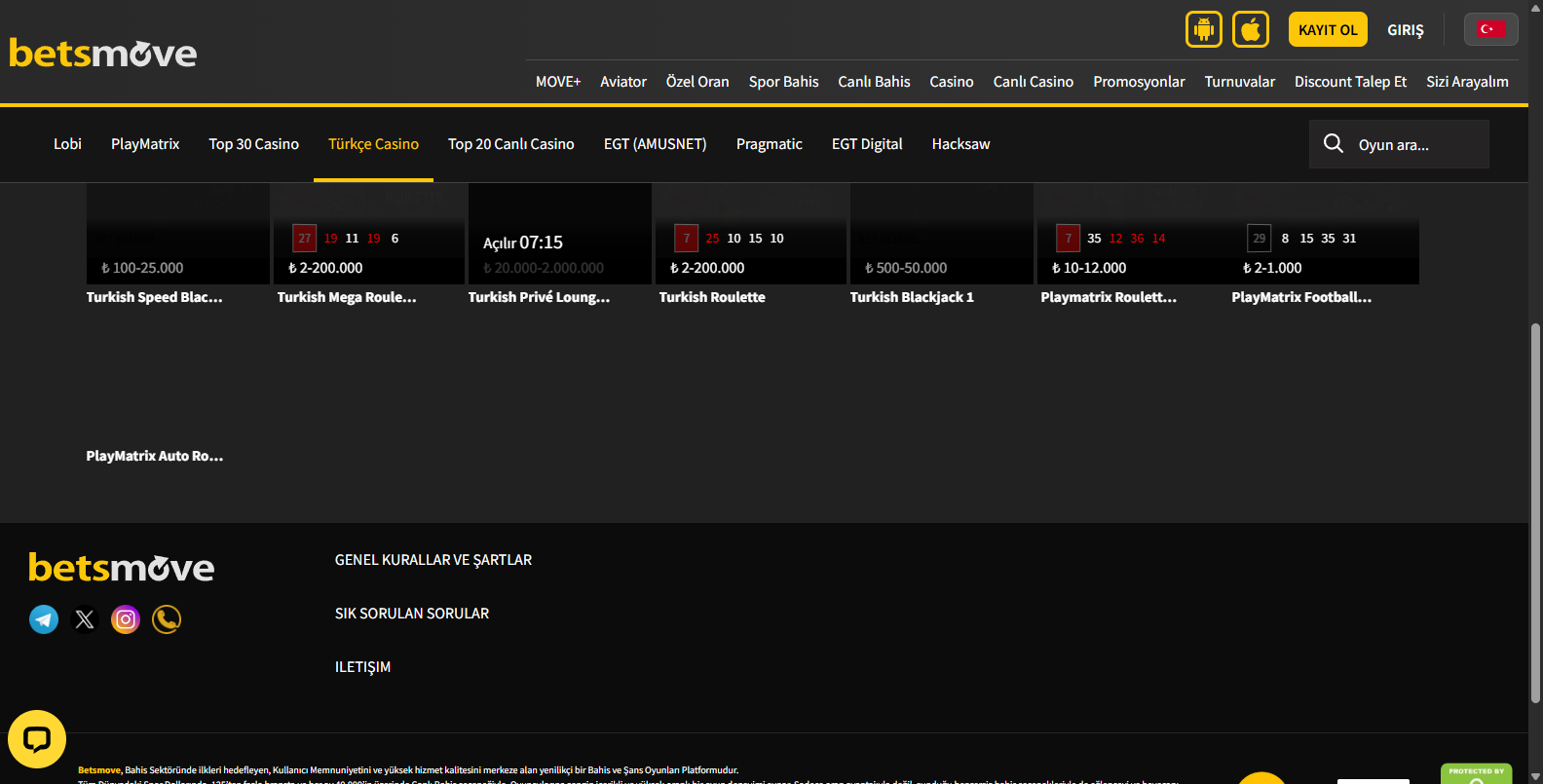Open the MOVE+ menu item
This screenshot has height=784, width=1543.
tap(558, 82)
